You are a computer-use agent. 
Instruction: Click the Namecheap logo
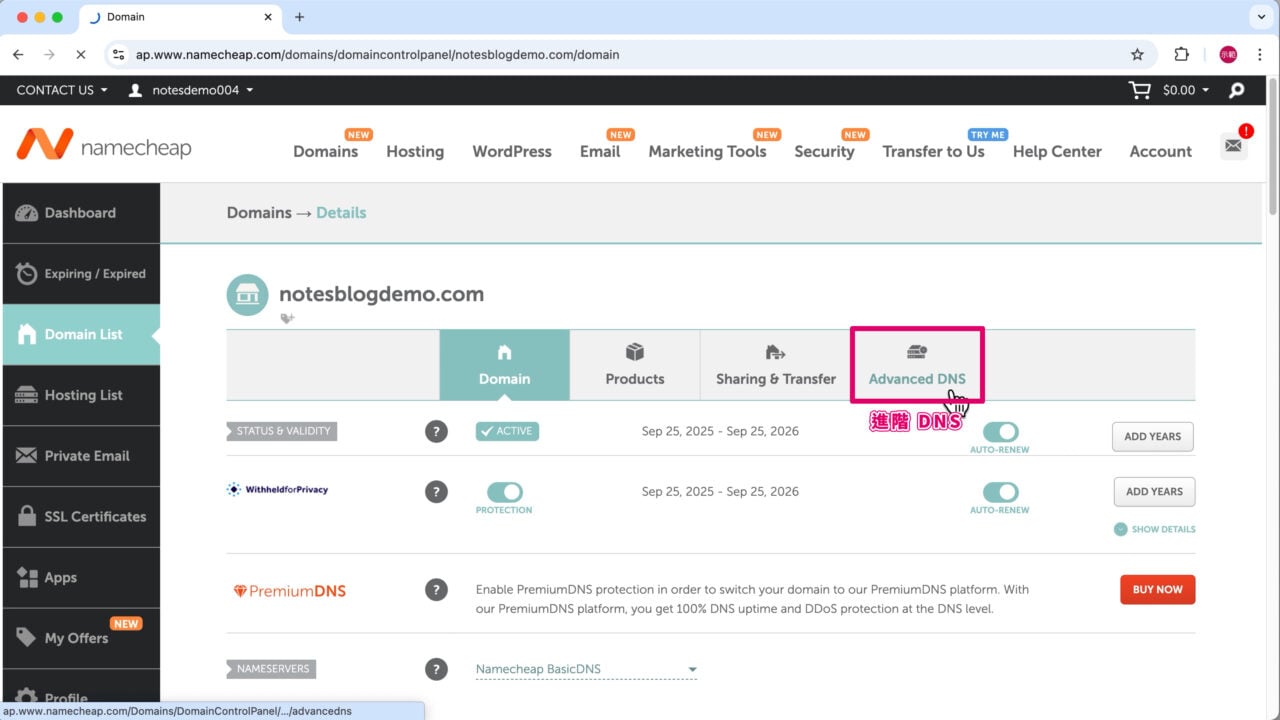click(x=104, y=146)
